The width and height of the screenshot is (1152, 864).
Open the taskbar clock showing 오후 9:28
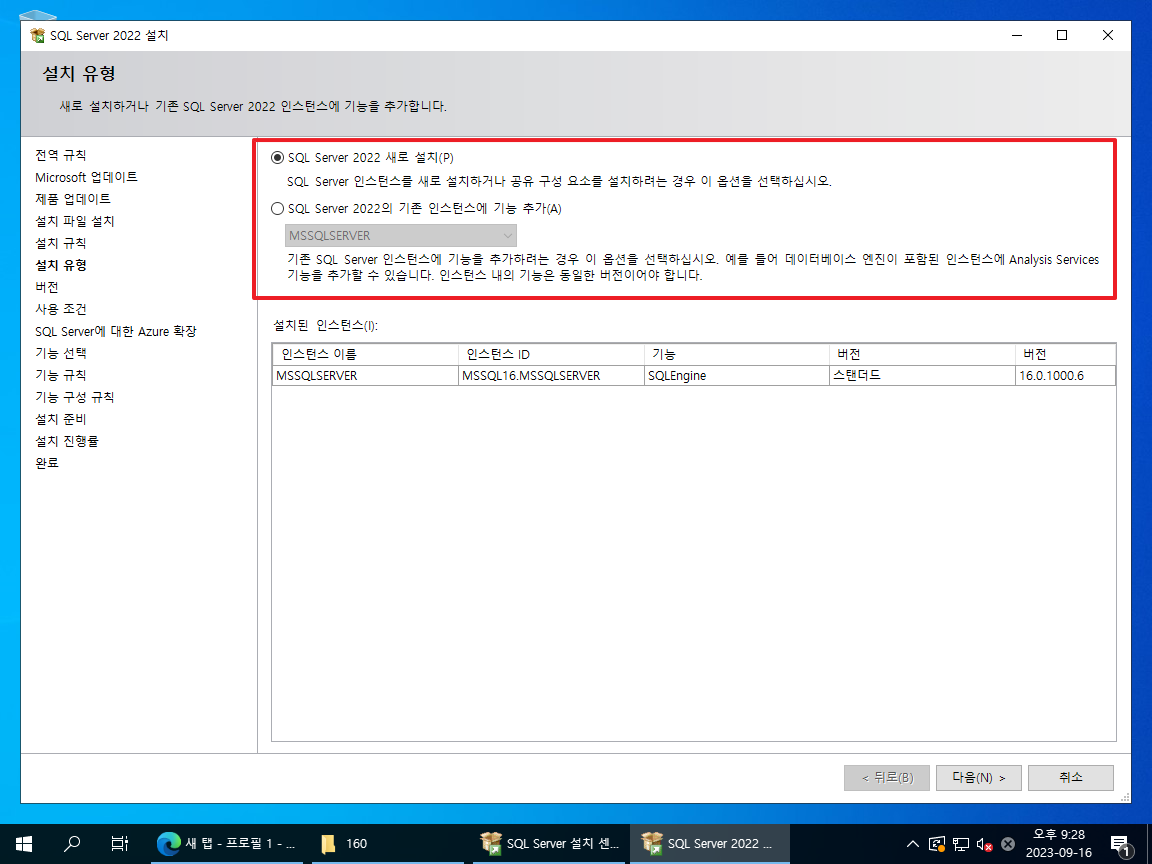tap(1059, 843)
